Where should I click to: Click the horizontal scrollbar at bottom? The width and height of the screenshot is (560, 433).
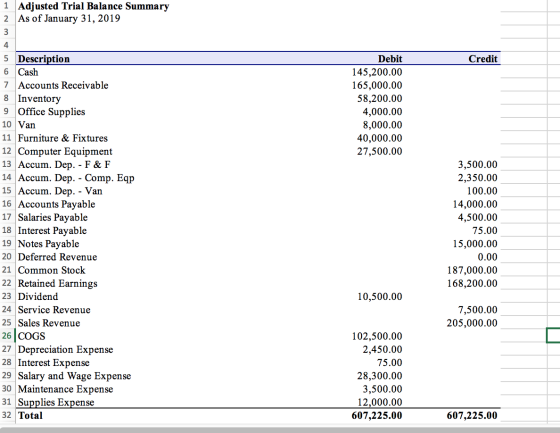click(280, 429)
